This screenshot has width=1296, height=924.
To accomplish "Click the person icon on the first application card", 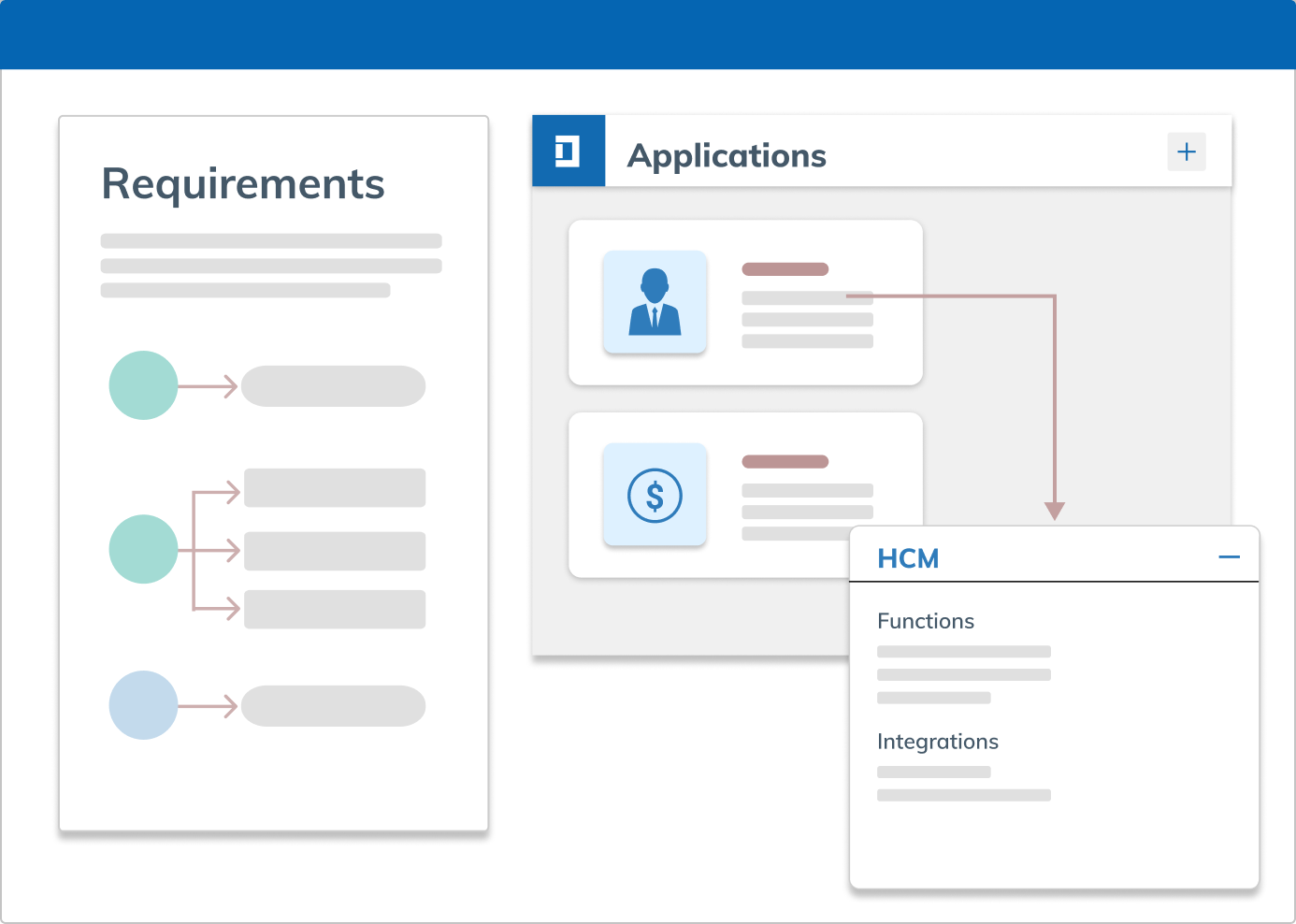I will [655, 302].
